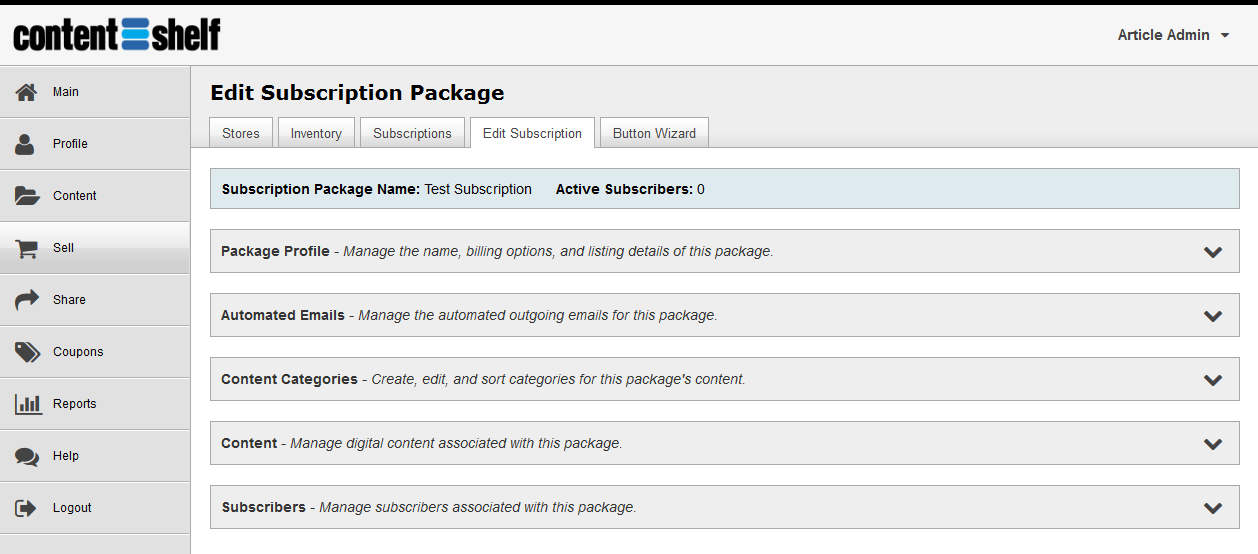Expand Content section chevron
Screen dimensions: 1258x554
(x=1213, y=444)
